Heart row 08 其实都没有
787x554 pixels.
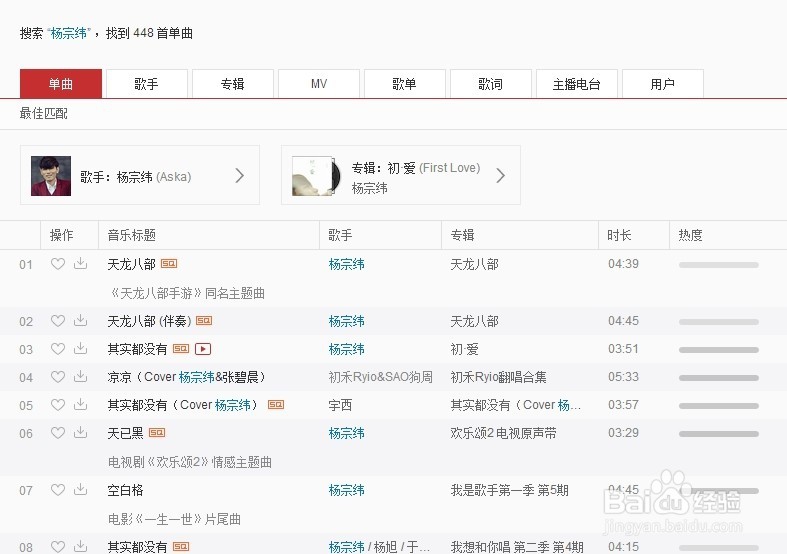[58, 547]
